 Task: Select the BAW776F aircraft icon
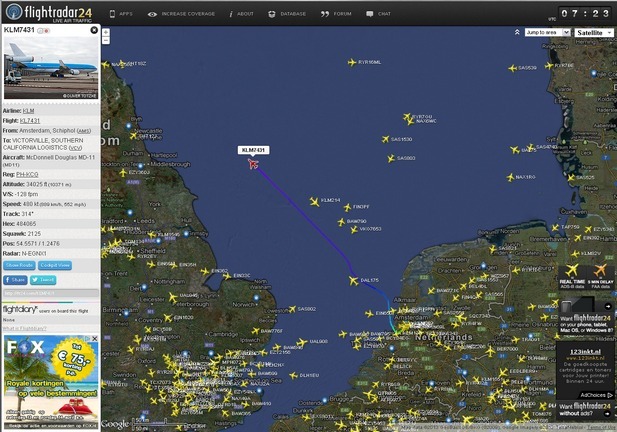255,331
